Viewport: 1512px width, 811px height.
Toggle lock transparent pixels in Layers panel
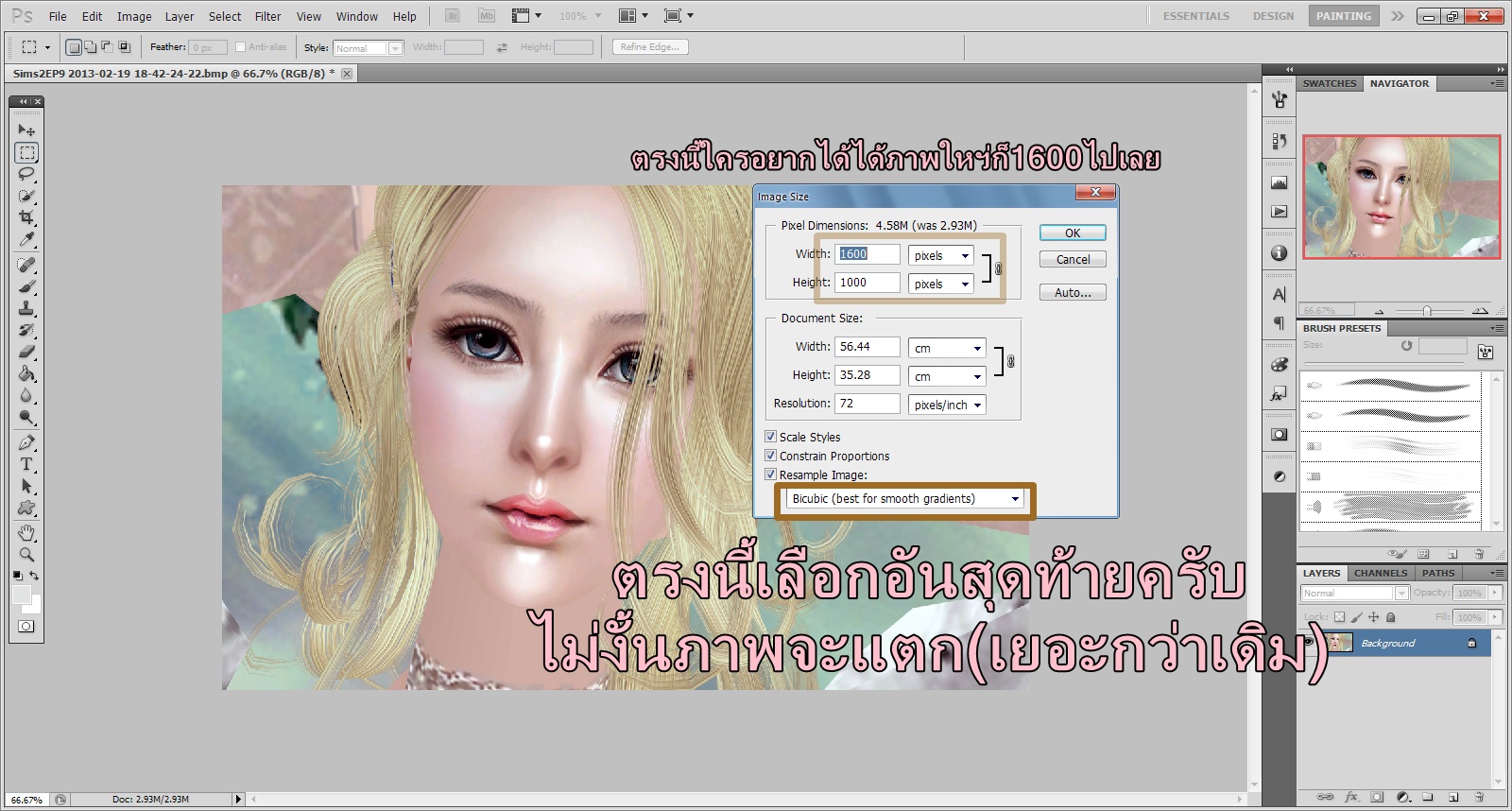coord(1339,617)
